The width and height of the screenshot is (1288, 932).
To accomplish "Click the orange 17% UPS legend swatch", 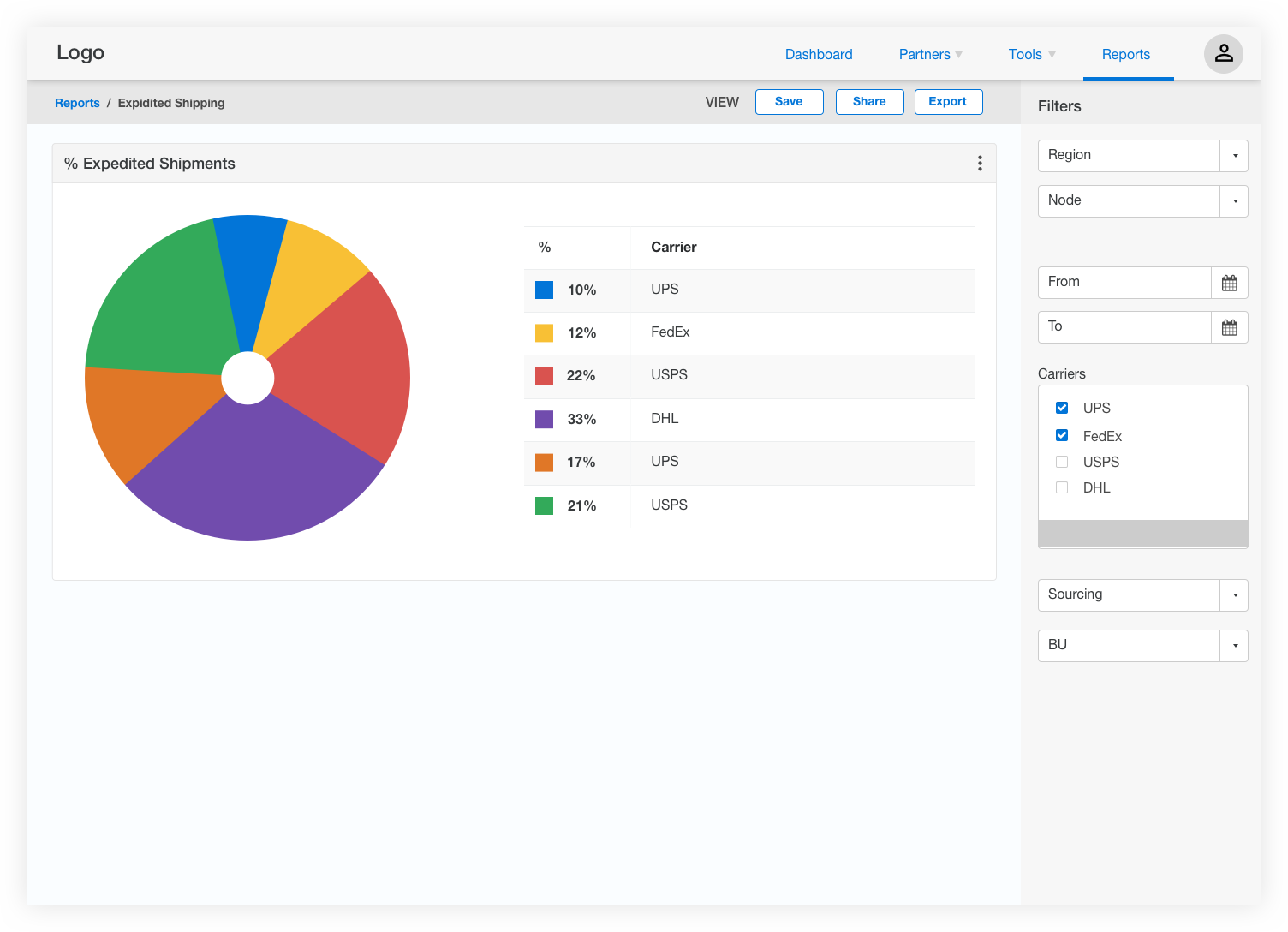I will click(x=544, y=463).
